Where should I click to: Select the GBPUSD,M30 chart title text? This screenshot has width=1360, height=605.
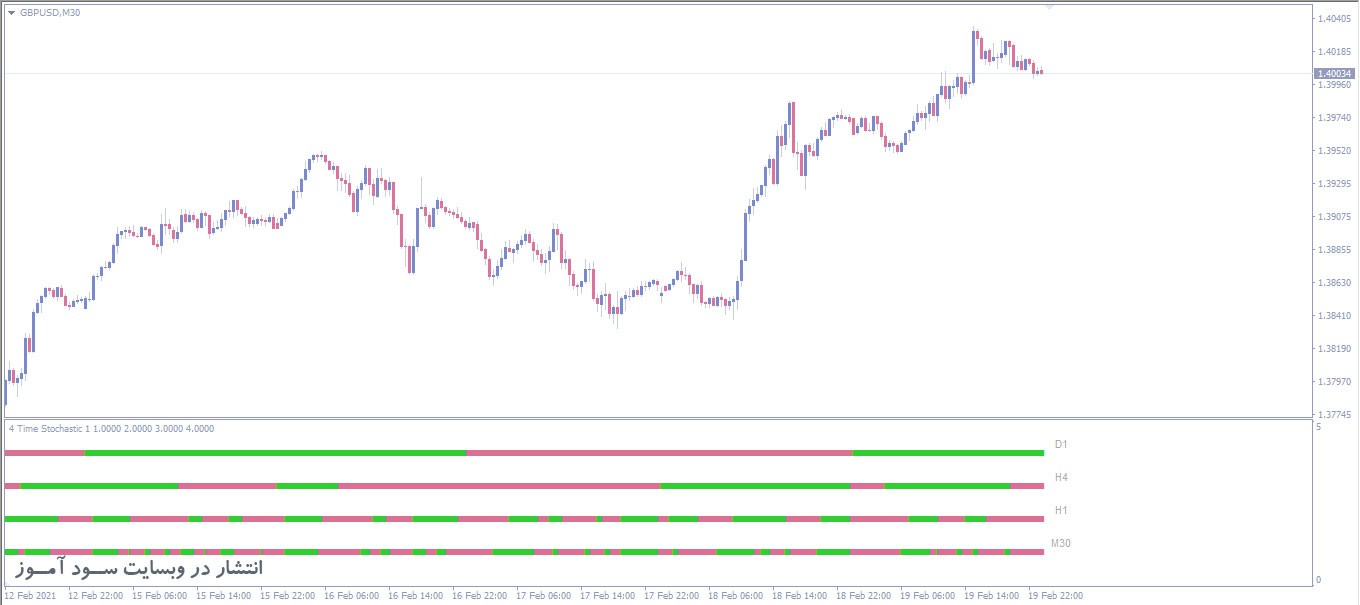(x=48, y=13)
